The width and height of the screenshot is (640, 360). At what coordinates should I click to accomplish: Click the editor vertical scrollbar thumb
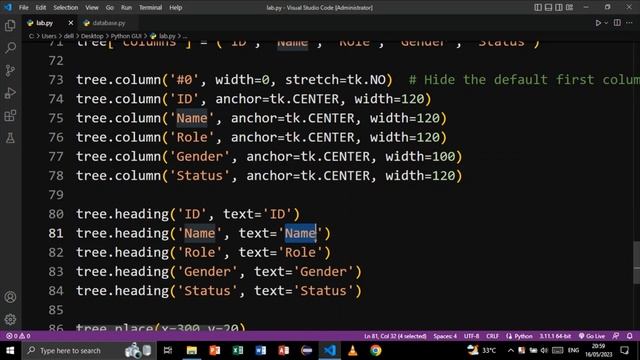(636, 263)
